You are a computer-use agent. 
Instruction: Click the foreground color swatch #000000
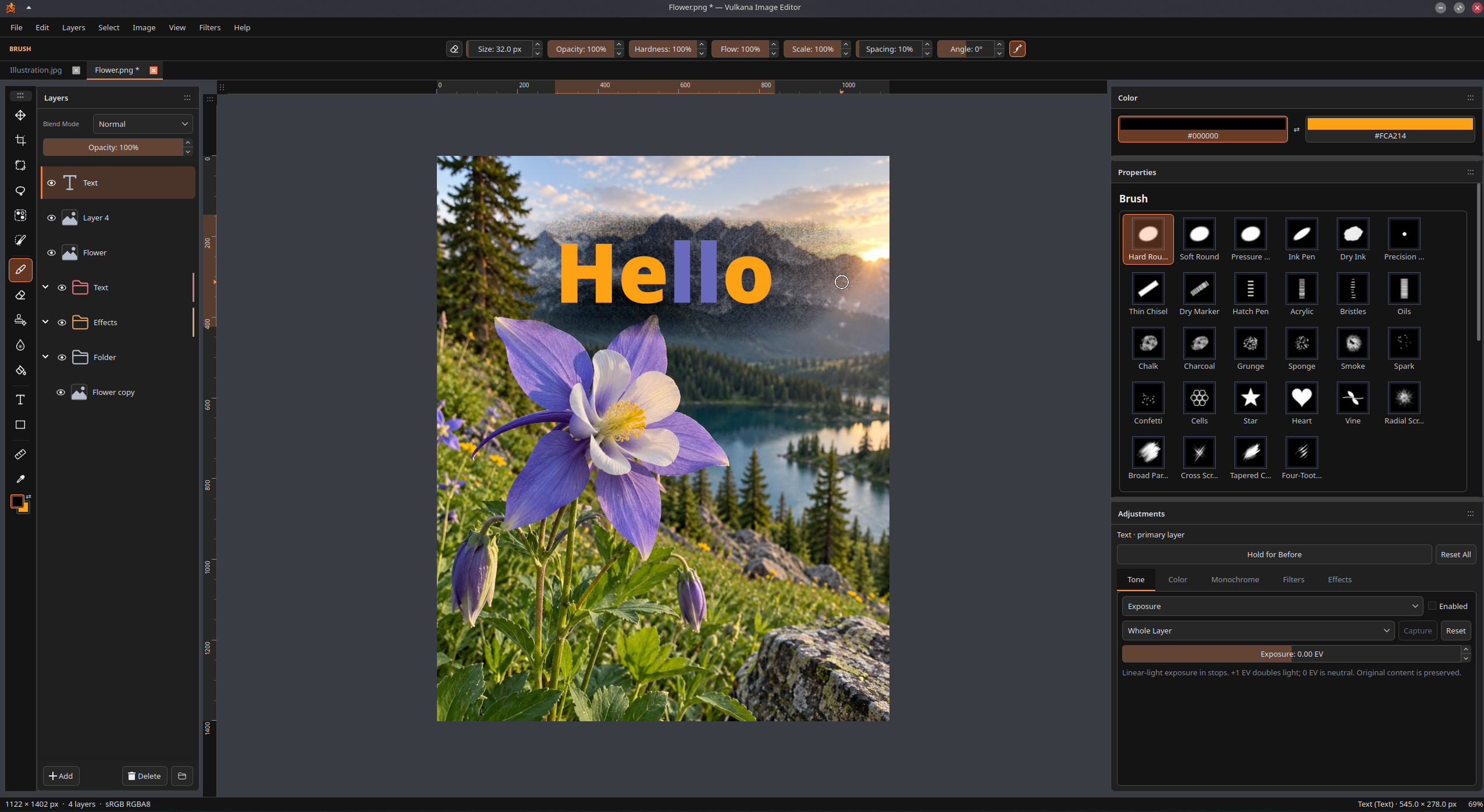1202,129
